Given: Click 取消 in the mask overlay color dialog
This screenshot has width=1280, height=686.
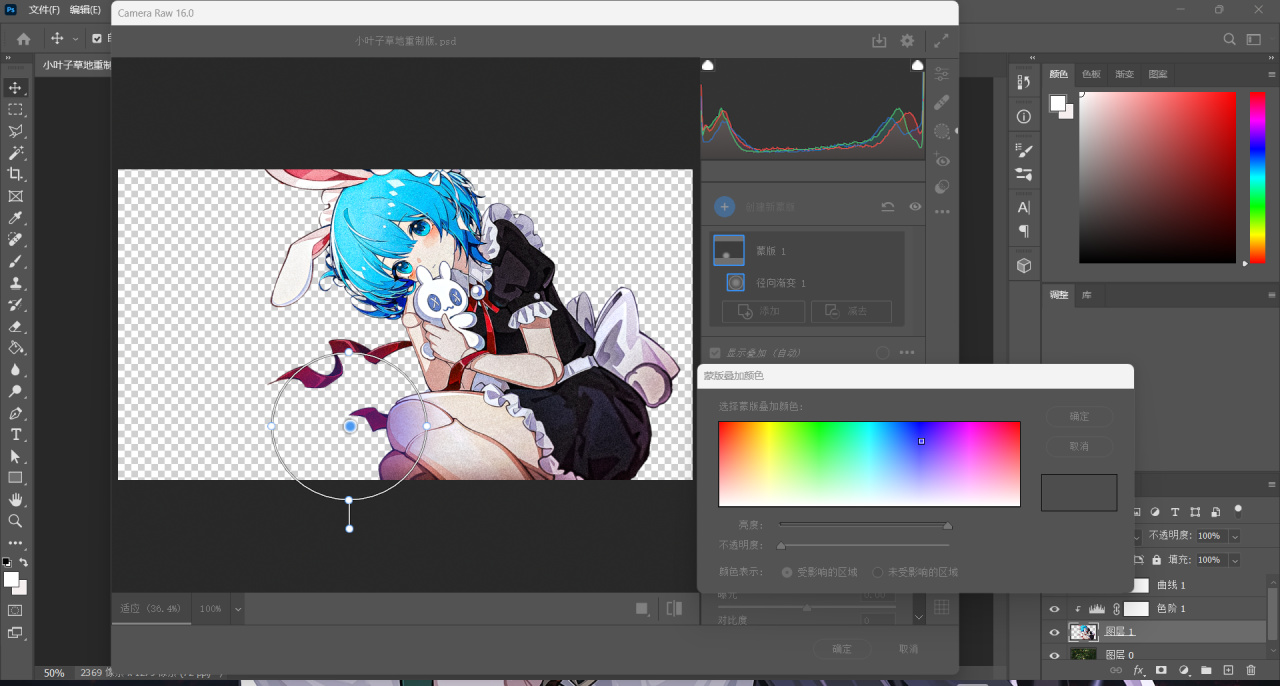Looking at the screenshot, I should pos(1079,446).
